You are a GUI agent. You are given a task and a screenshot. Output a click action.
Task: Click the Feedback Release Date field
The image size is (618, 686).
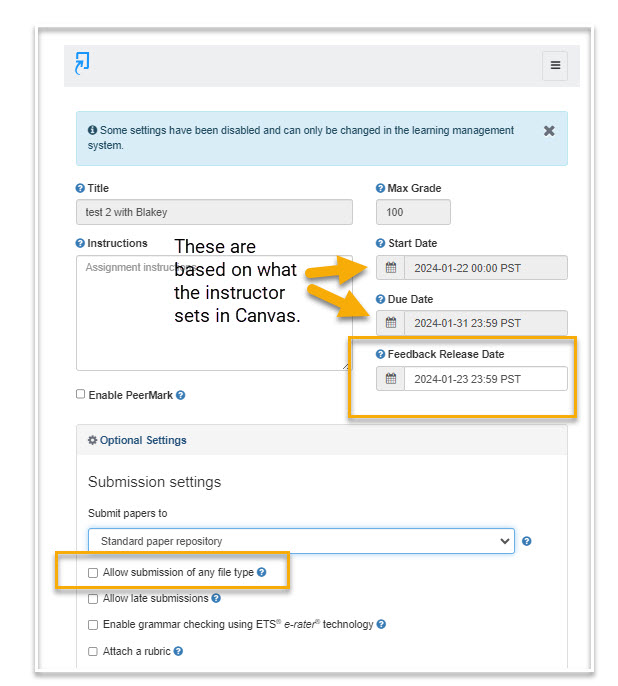[x=484, y=379]
